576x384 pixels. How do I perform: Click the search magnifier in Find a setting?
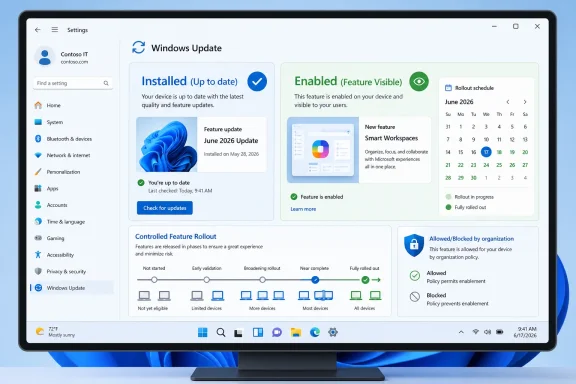tap(106, 83)
